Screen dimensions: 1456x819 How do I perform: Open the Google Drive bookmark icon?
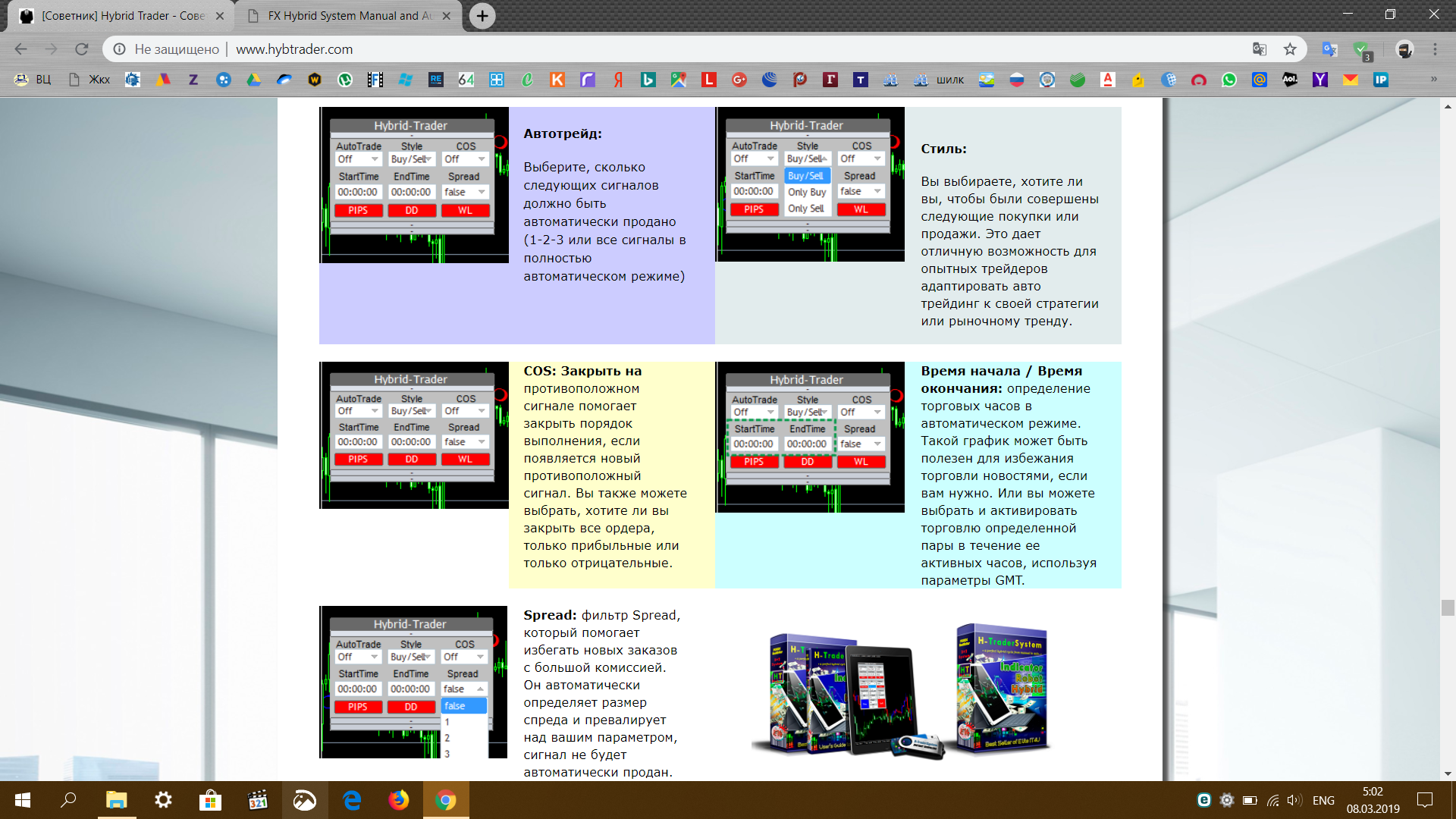tap(254, 80)
